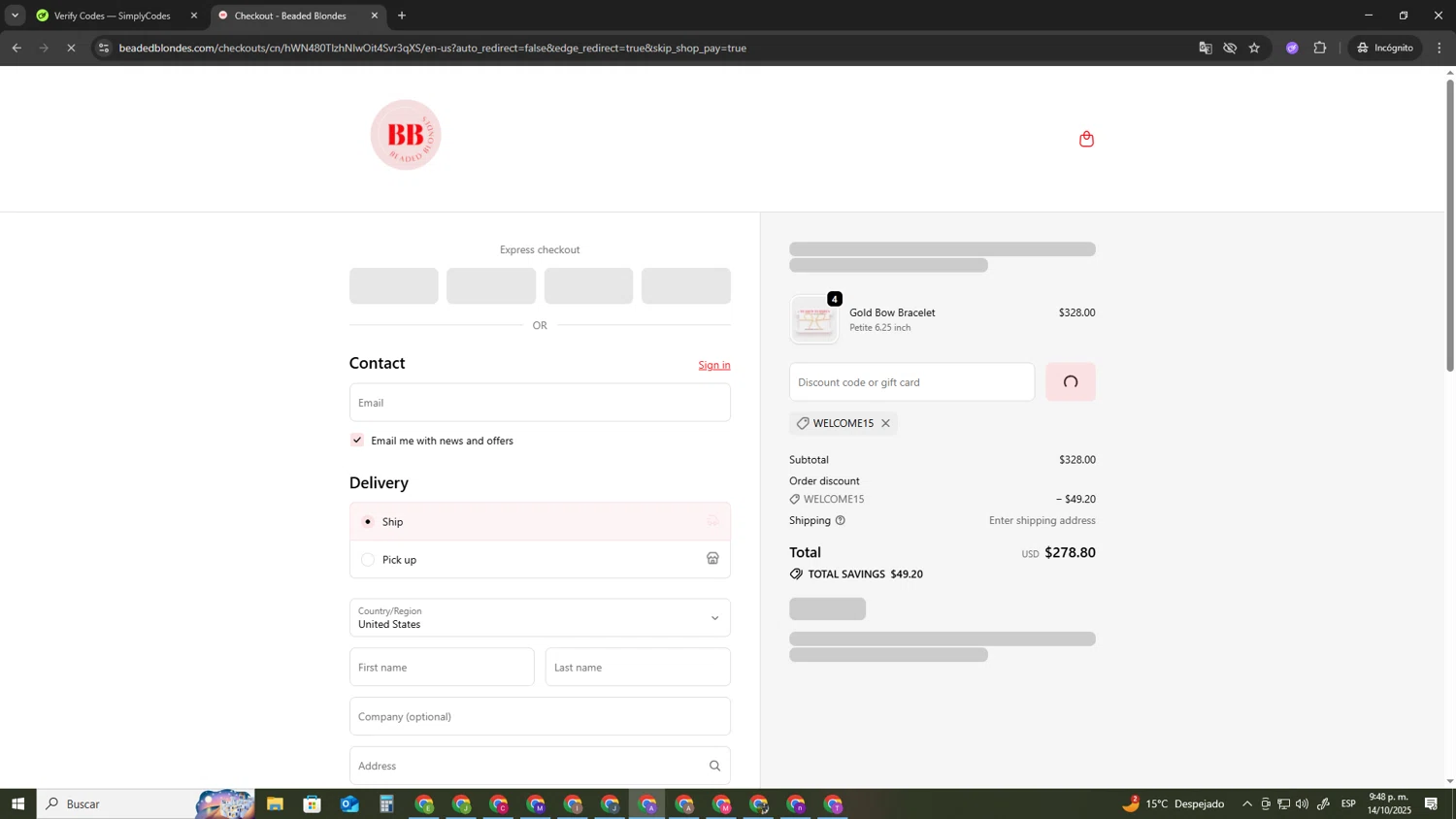Close the Checkout - Beaded Blondes tab
1456x819 pixels.
point(375,16)
